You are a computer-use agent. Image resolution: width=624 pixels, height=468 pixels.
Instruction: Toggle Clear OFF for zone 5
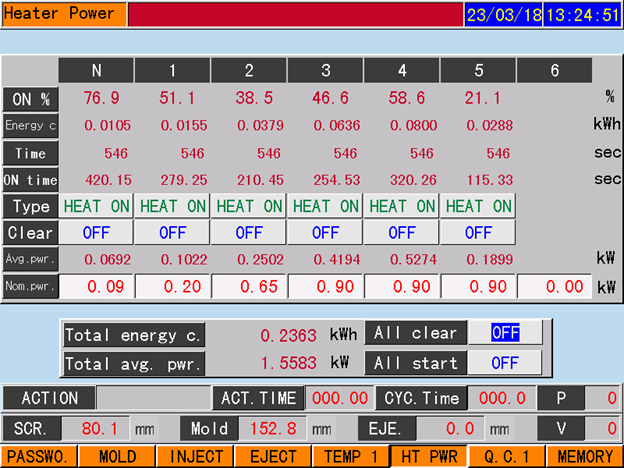(x=478, y=233)
